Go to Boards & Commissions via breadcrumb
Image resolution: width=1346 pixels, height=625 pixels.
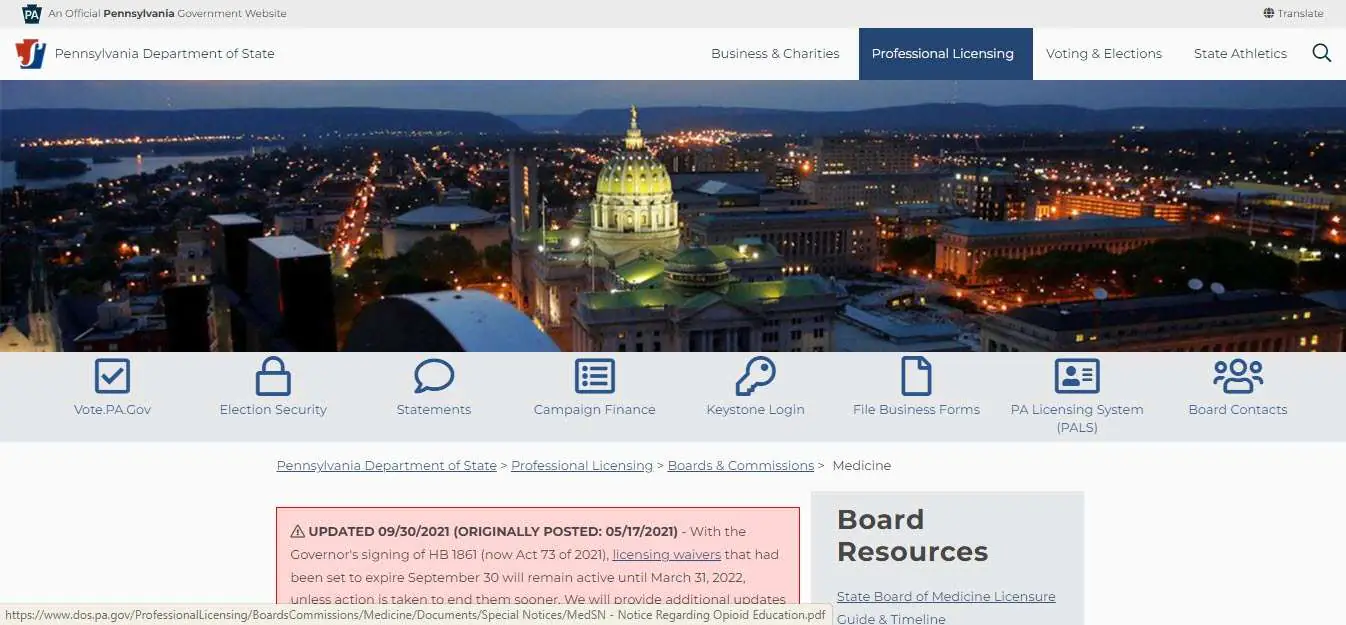740,465
